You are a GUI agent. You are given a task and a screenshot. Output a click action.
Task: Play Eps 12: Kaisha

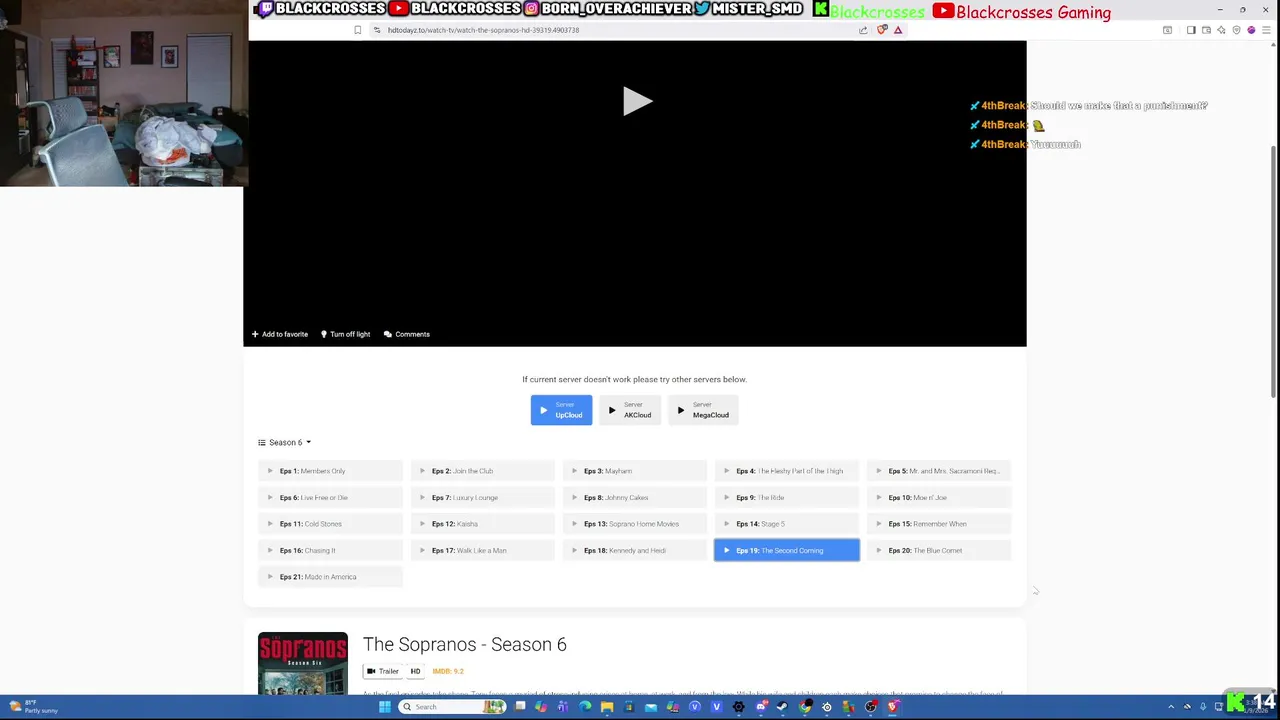(x=482, y=524)
